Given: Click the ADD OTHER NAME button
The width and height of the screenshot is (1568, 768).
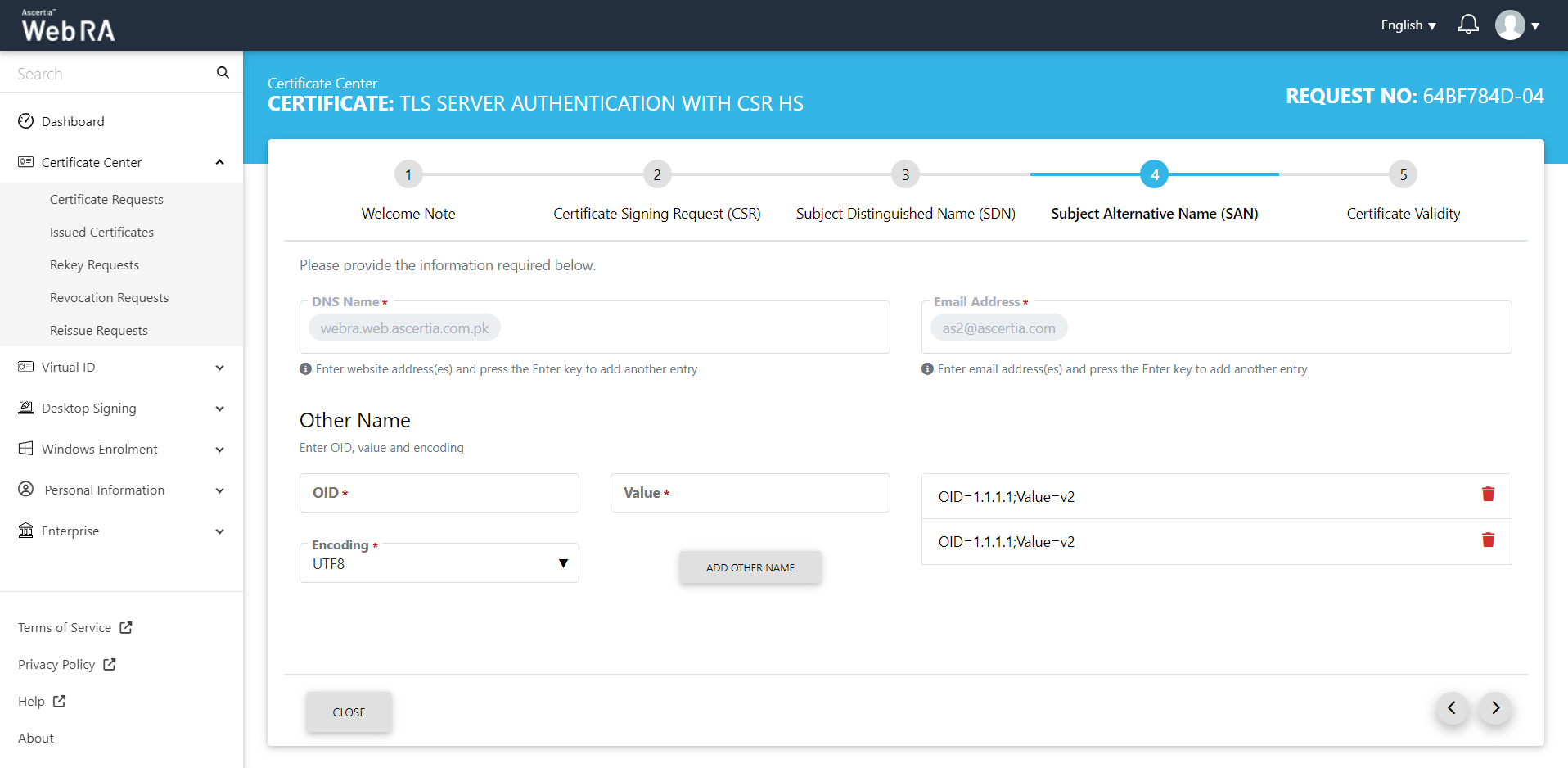Looking at the screenshot, I should click(750, 567).
